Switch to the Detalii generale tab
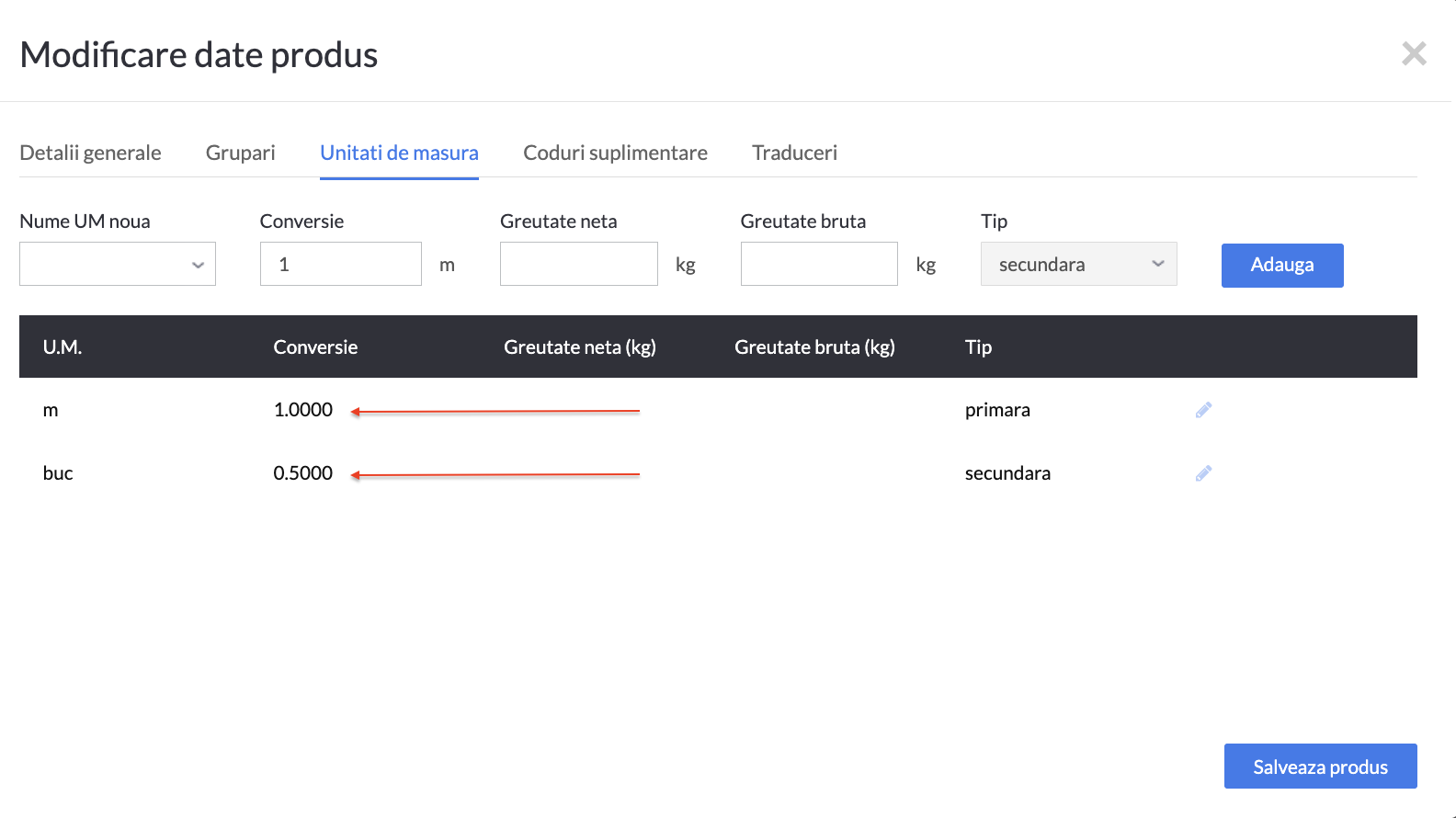1456x818 pixels. (x=90, y=153)
